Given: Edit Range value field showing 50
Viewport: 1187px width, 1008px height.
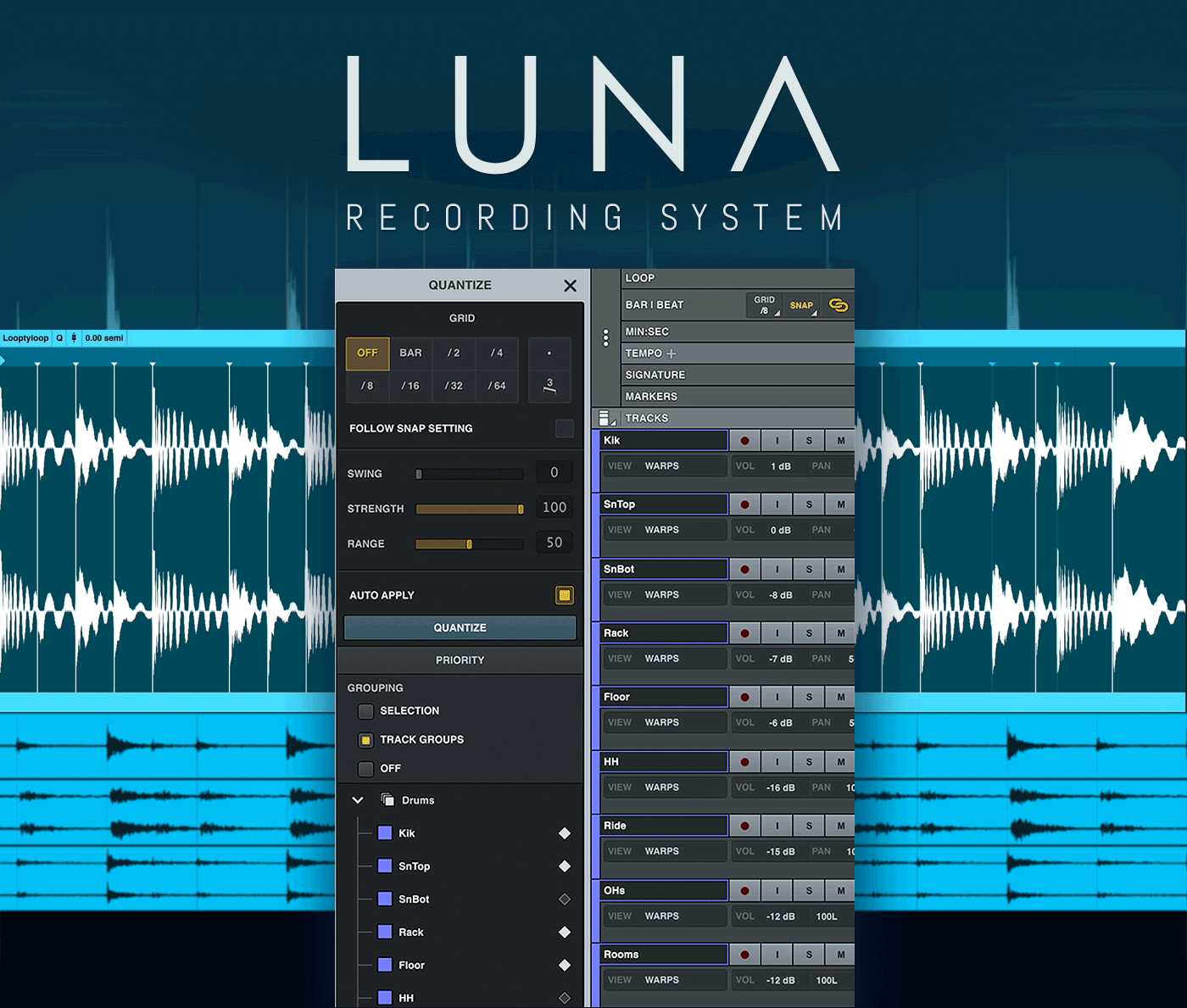Looking at the screenshot, I should click(x=554, y=543).
